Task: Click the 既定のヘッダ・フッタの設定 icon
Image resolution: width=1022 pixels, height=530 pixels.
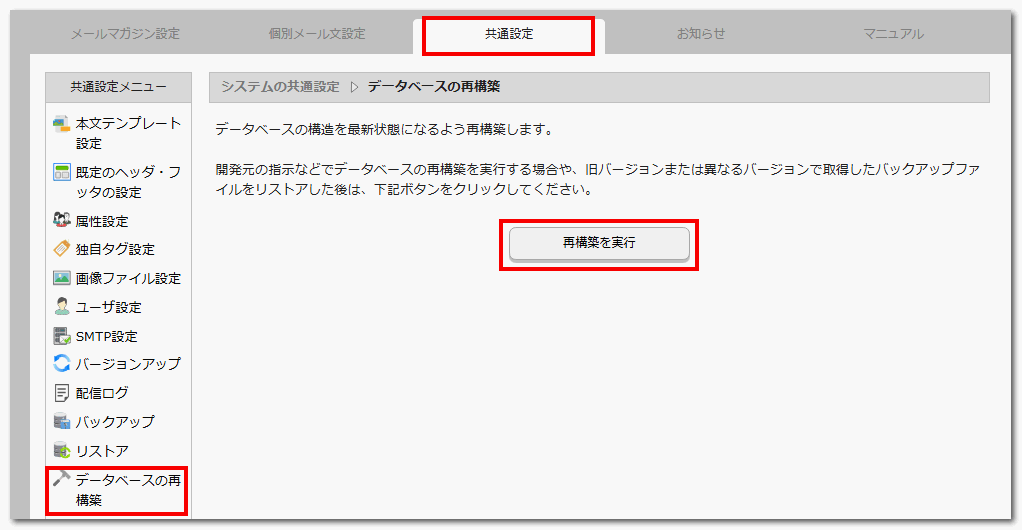Action: [x=61, y=172]
